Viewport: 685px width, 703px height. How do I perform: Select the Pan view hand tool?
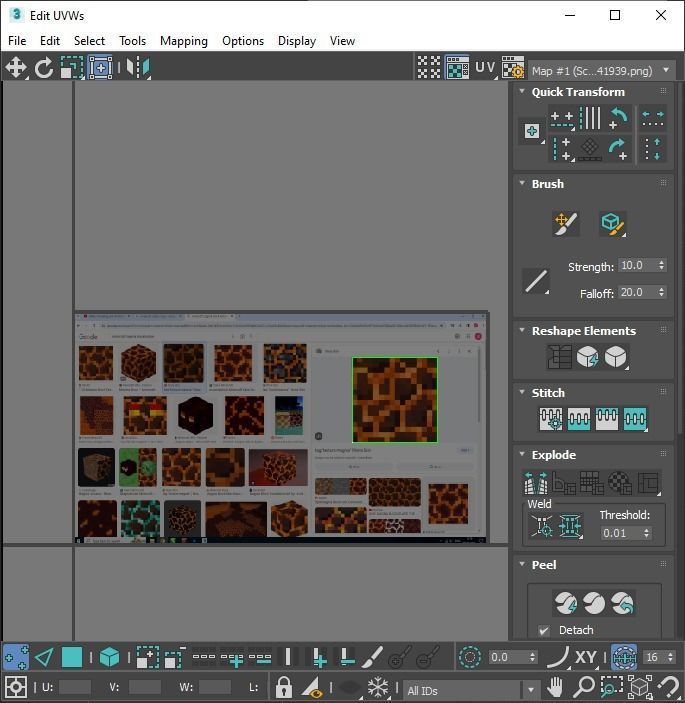pyautogui.click(x=555, y=687)
